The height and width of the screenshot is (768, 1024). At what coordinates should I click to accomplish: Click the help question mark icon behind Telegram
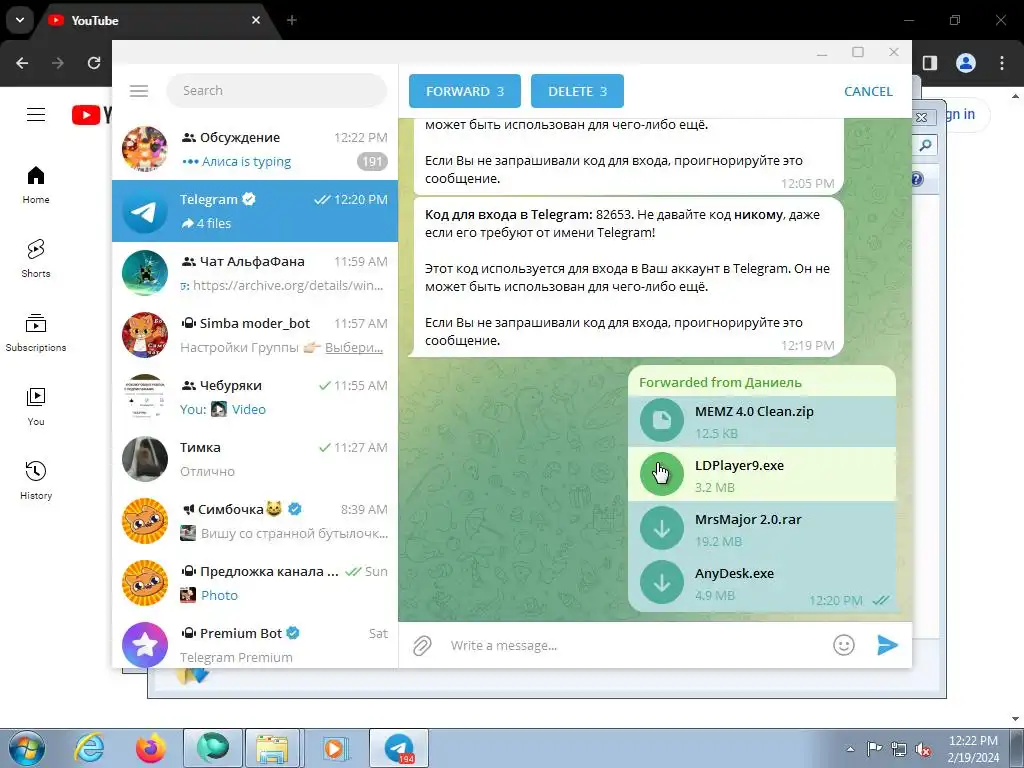(x=917, y=179)
